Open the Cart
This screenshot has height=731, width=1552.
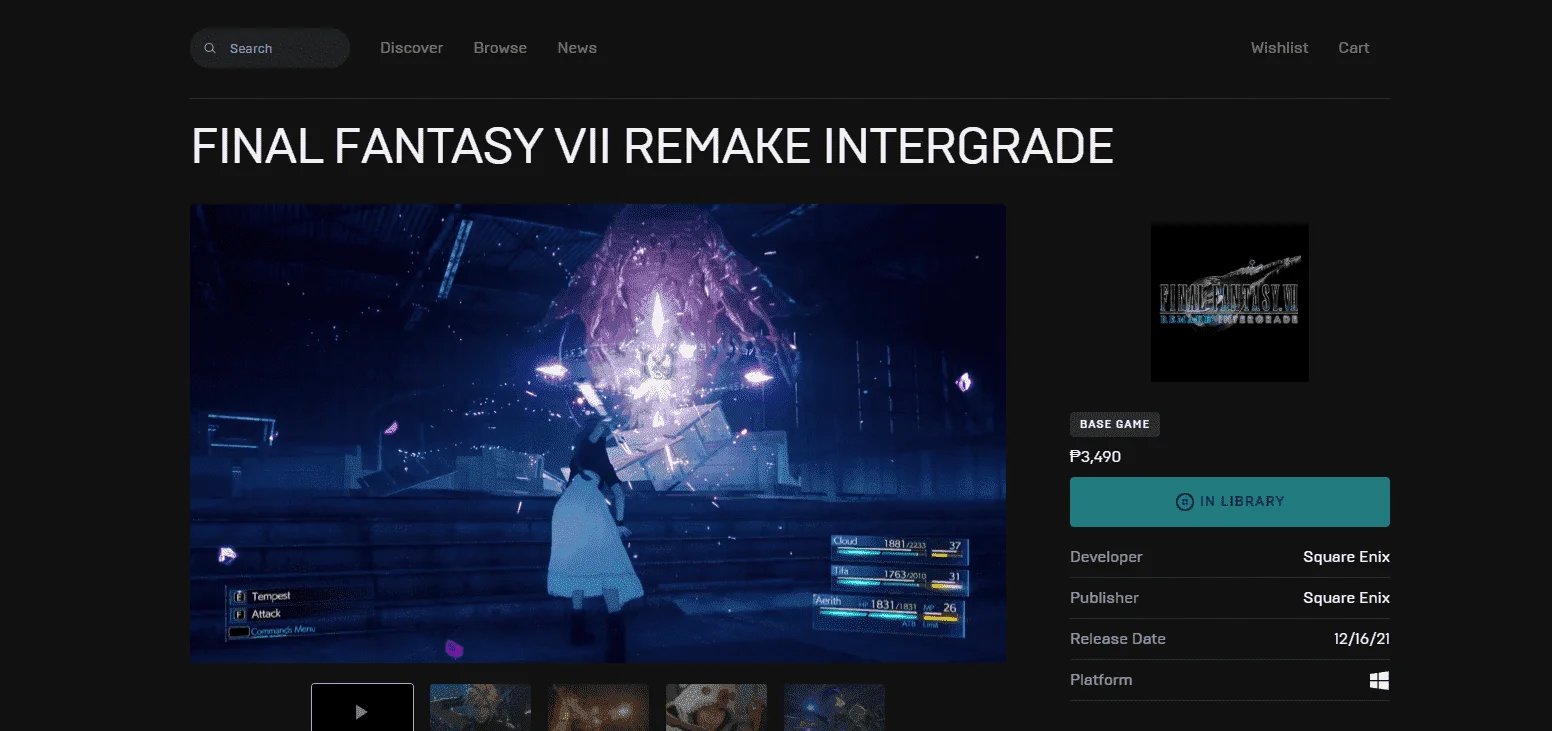tap(1354, 48)
